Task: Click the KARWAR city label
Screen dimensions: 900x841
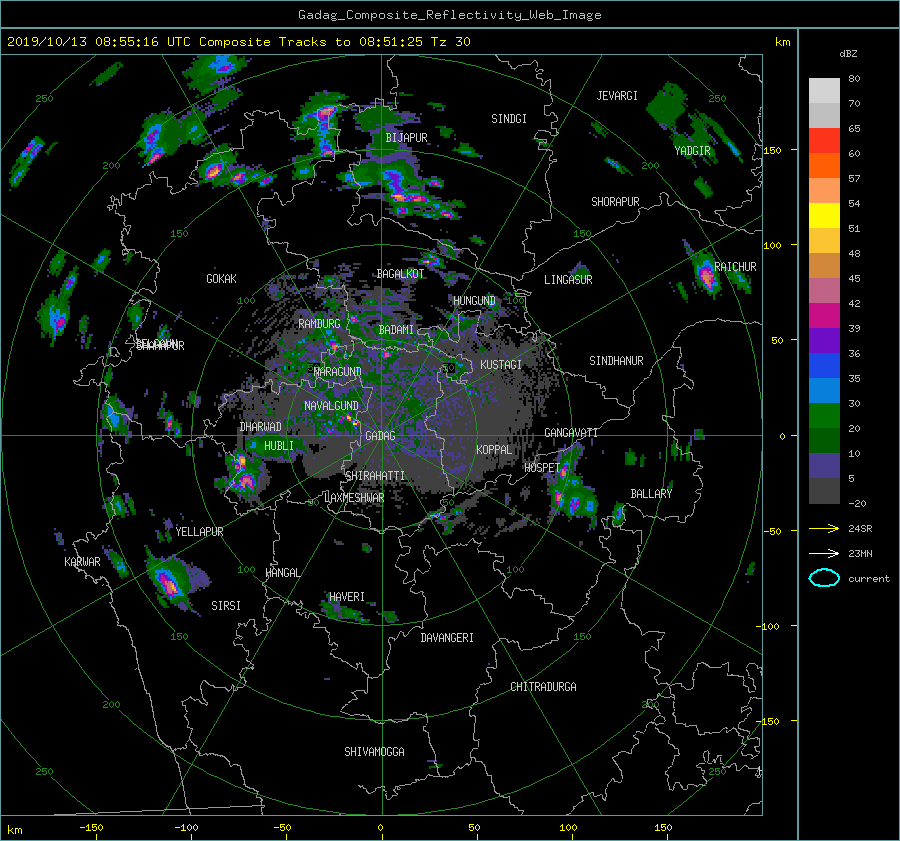Action: (82, 562)
